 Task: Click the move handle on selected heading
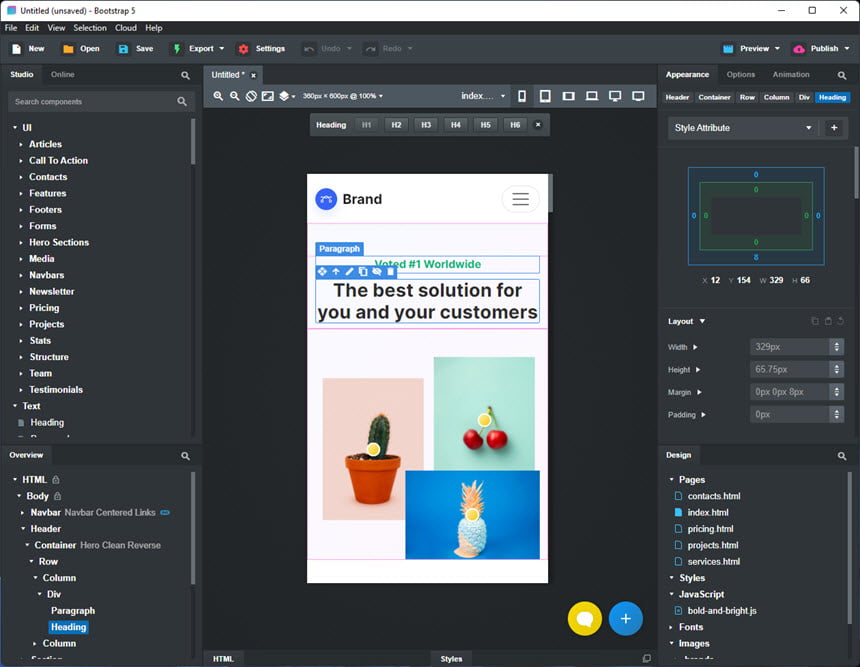322,272
